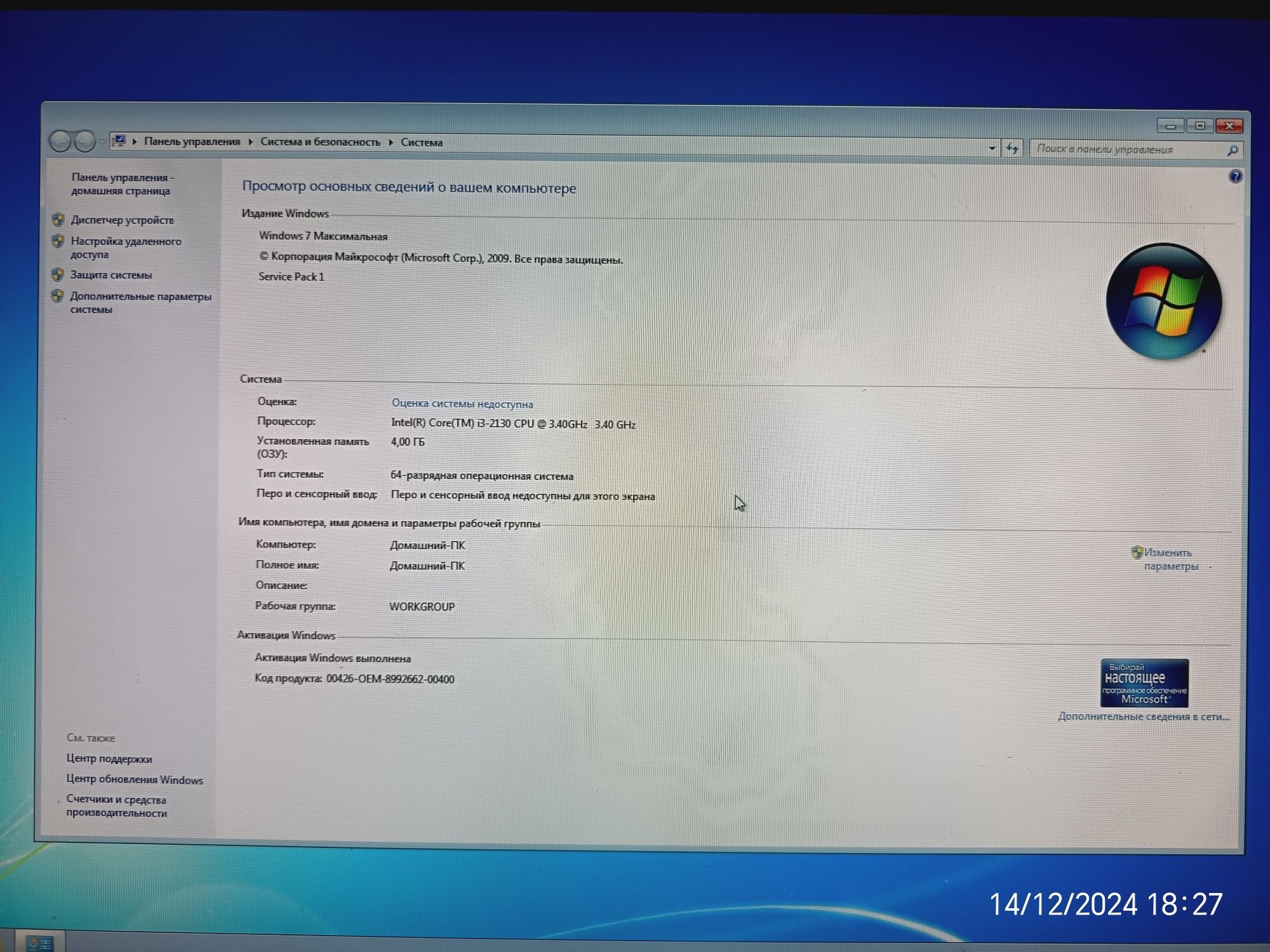Go to Система и безопасность breadcrumb

point(320,142)
